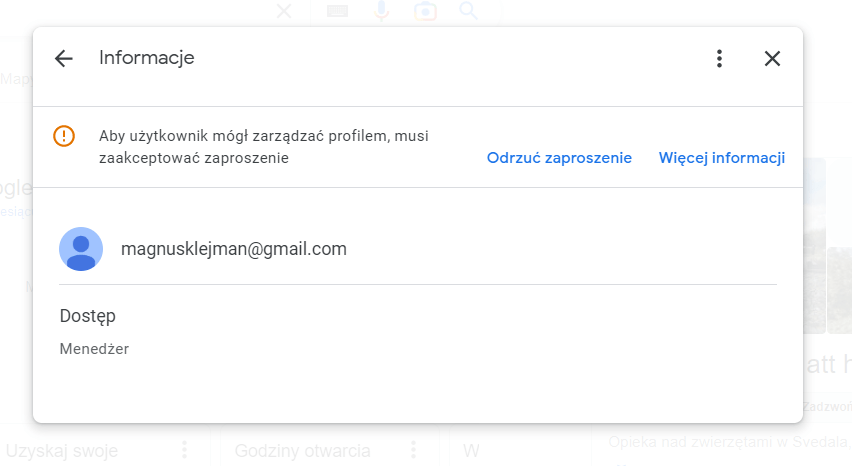Click the Godziny otwarcia card
Screen dimensions: 852x466
(x=329, y=446)
